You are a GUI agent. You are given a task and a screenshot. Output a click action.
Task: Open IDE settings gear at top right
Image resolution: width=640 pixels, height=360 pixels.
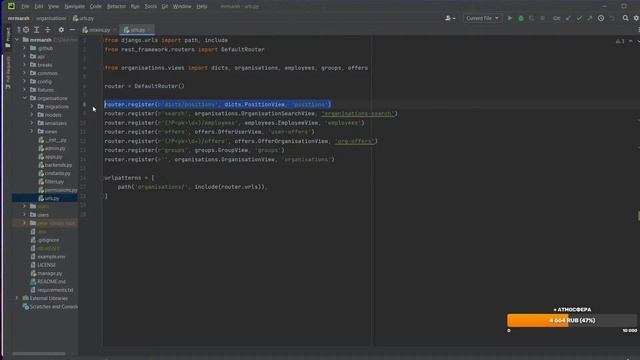[x=636, y=18]
